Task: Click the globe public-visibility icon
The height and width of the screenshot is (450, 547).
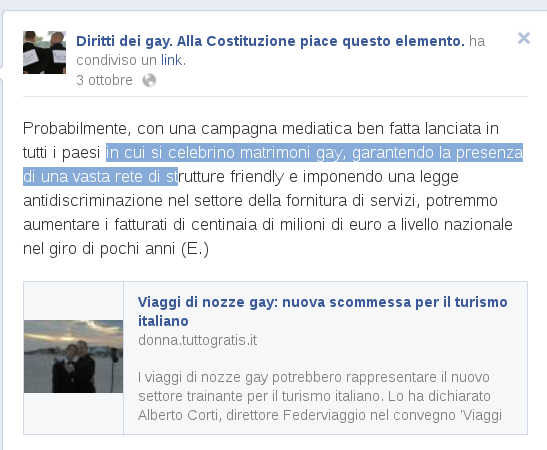Action: (149, 81)
